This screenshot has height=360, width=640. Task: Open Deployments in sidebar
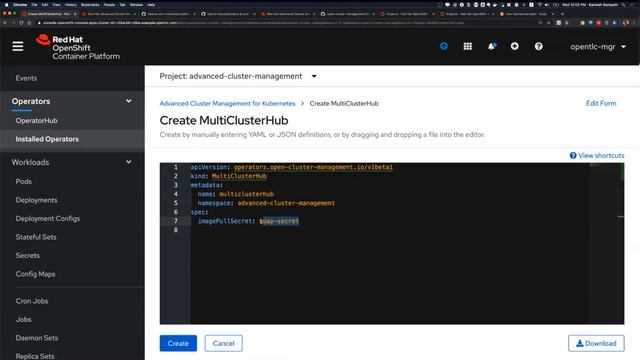pyautogui.click(x=36, y=200)
